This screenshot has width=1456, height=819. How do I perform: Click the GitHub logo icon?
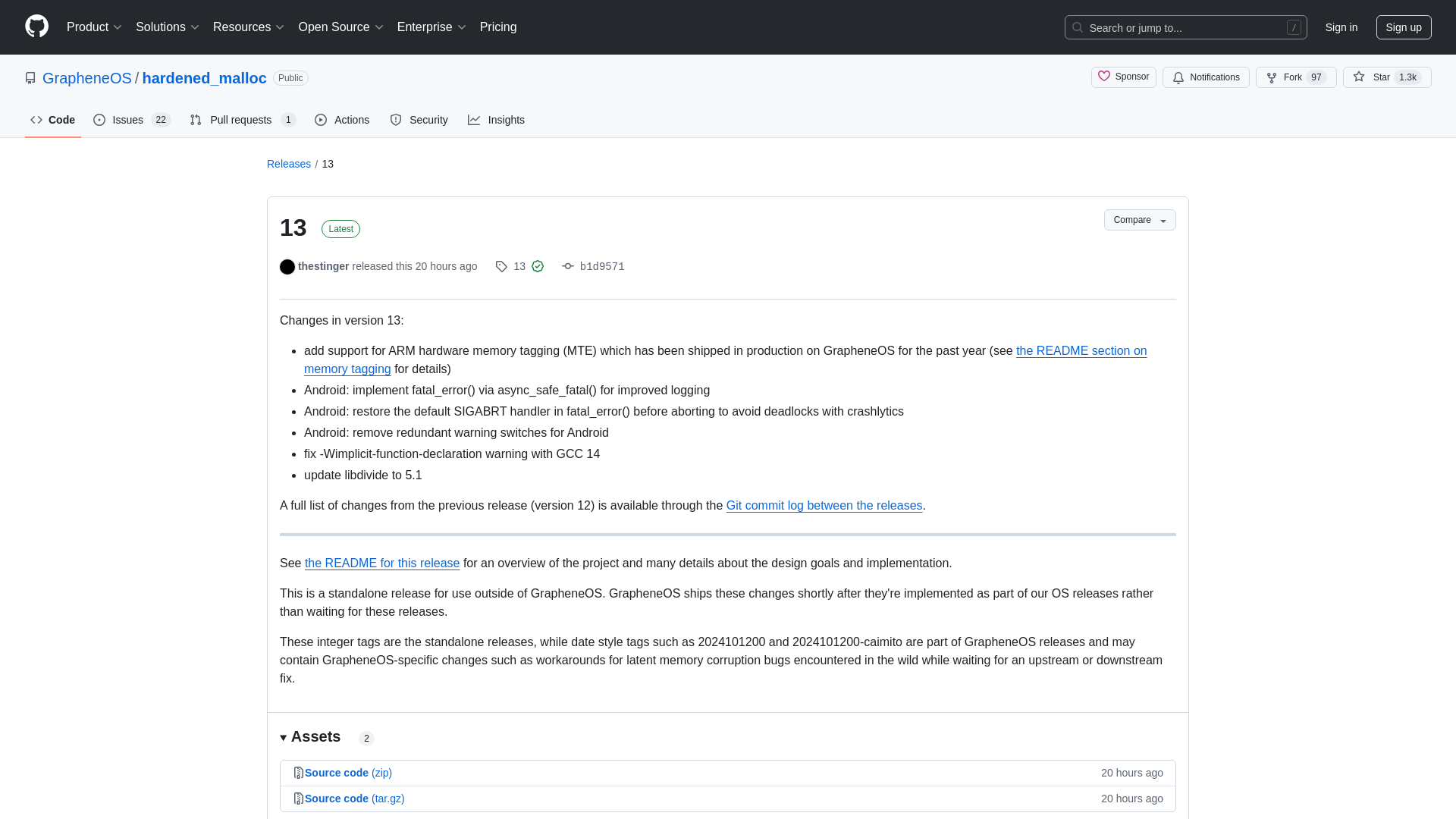[36, 27]
